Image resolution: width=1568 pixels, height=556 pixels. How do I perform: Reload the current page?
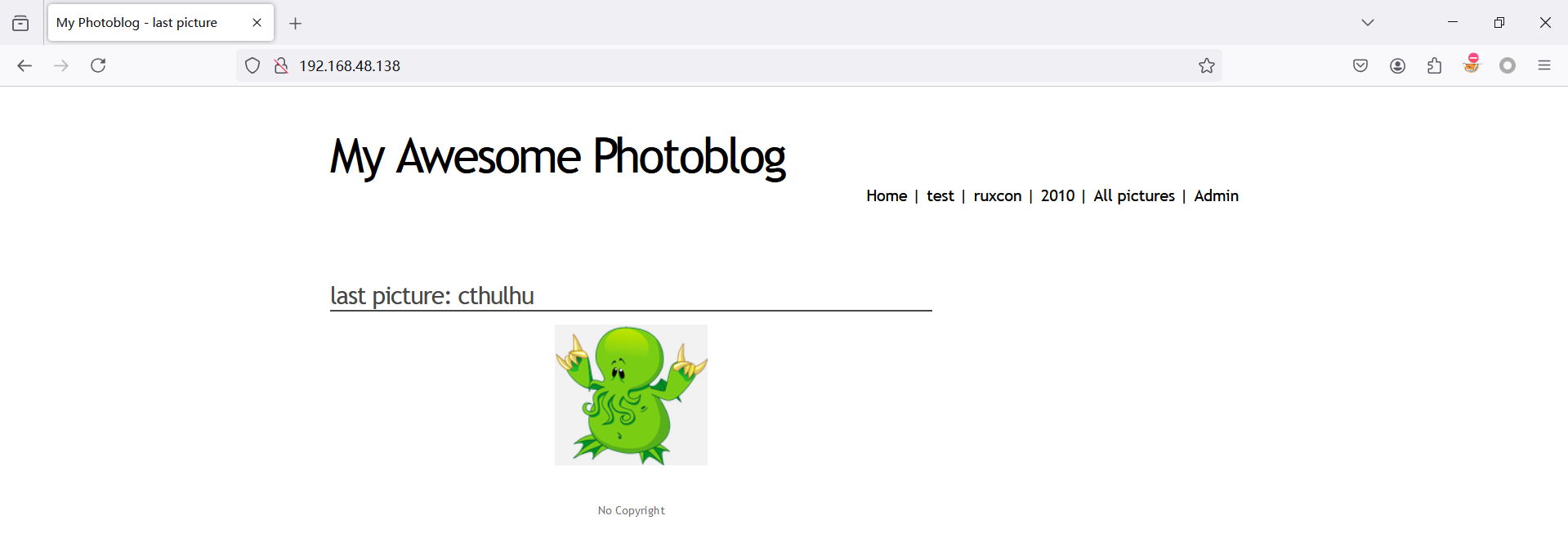point(98,65)
